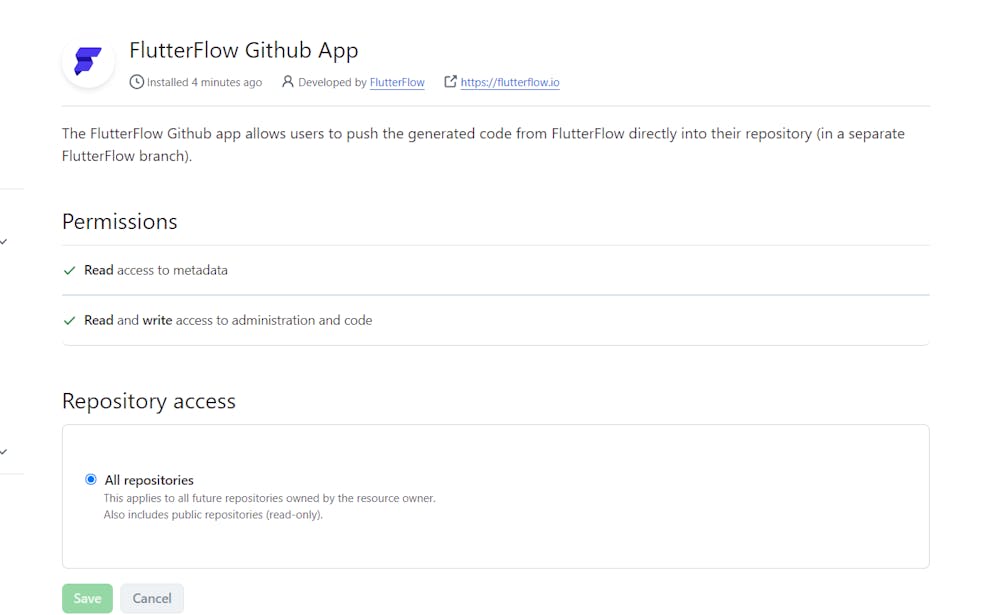Click the Repository access heading

(149, 401)
